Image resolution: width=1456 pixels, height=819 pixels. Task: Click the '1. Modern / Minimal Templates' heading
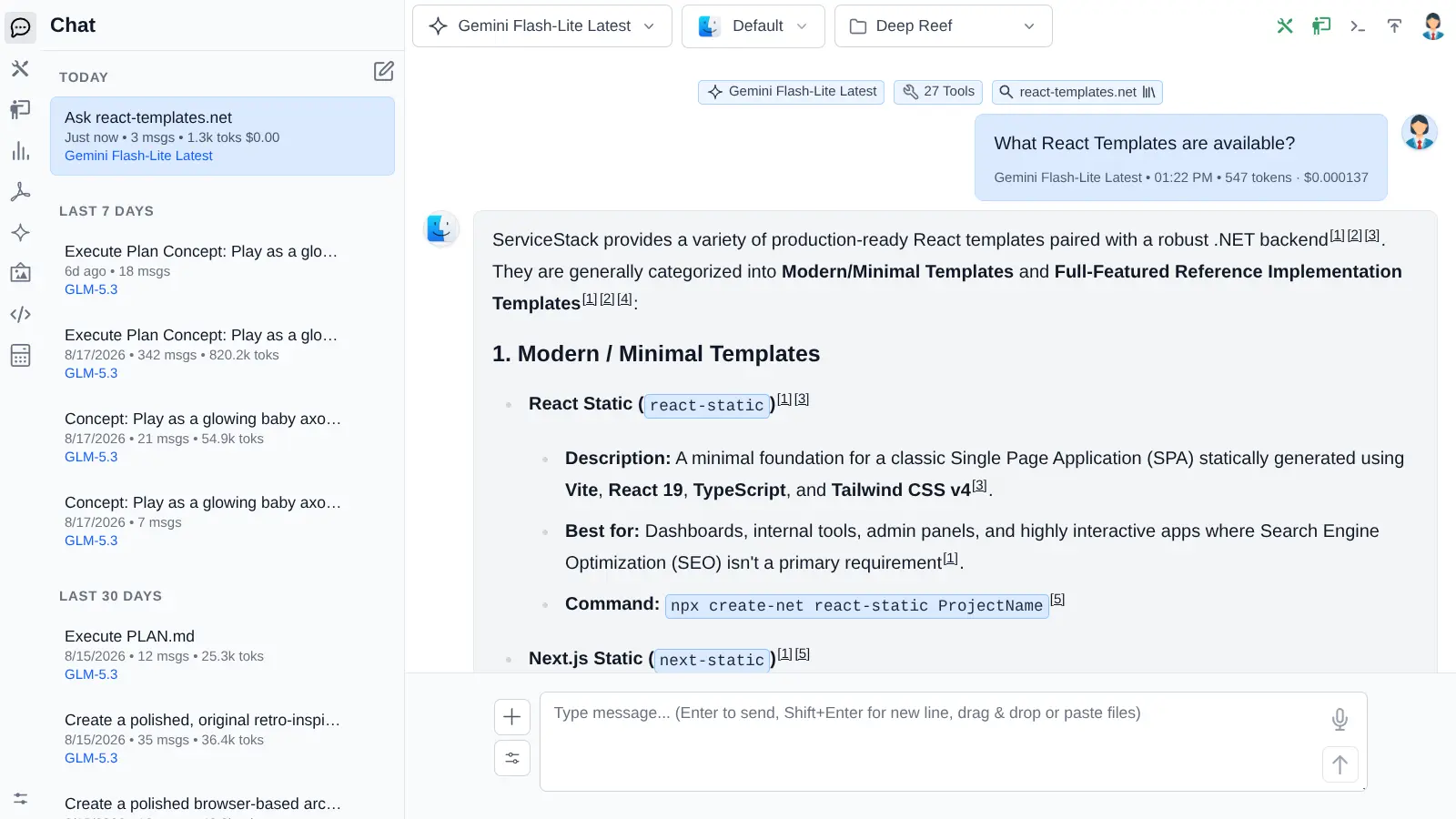[656, 354]
